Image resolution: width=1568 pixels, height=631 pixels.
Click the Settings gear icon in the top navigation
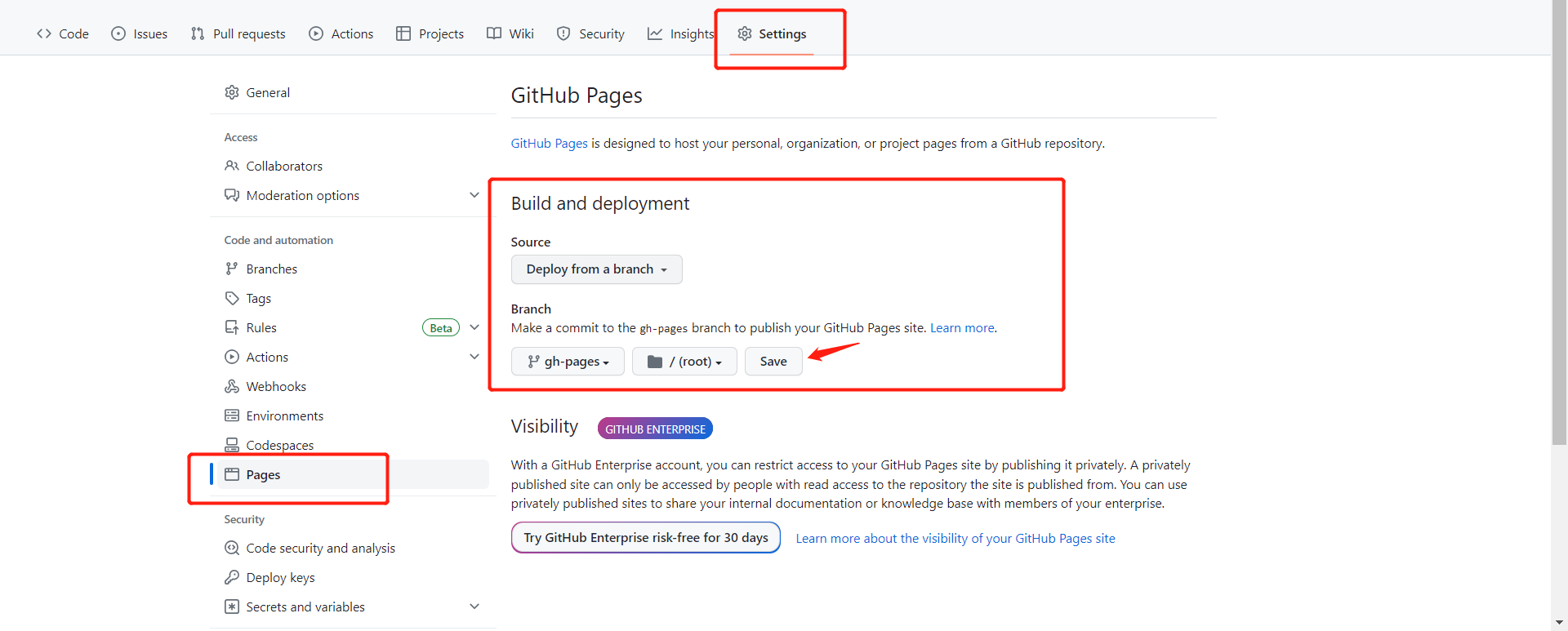coord(745,33)
